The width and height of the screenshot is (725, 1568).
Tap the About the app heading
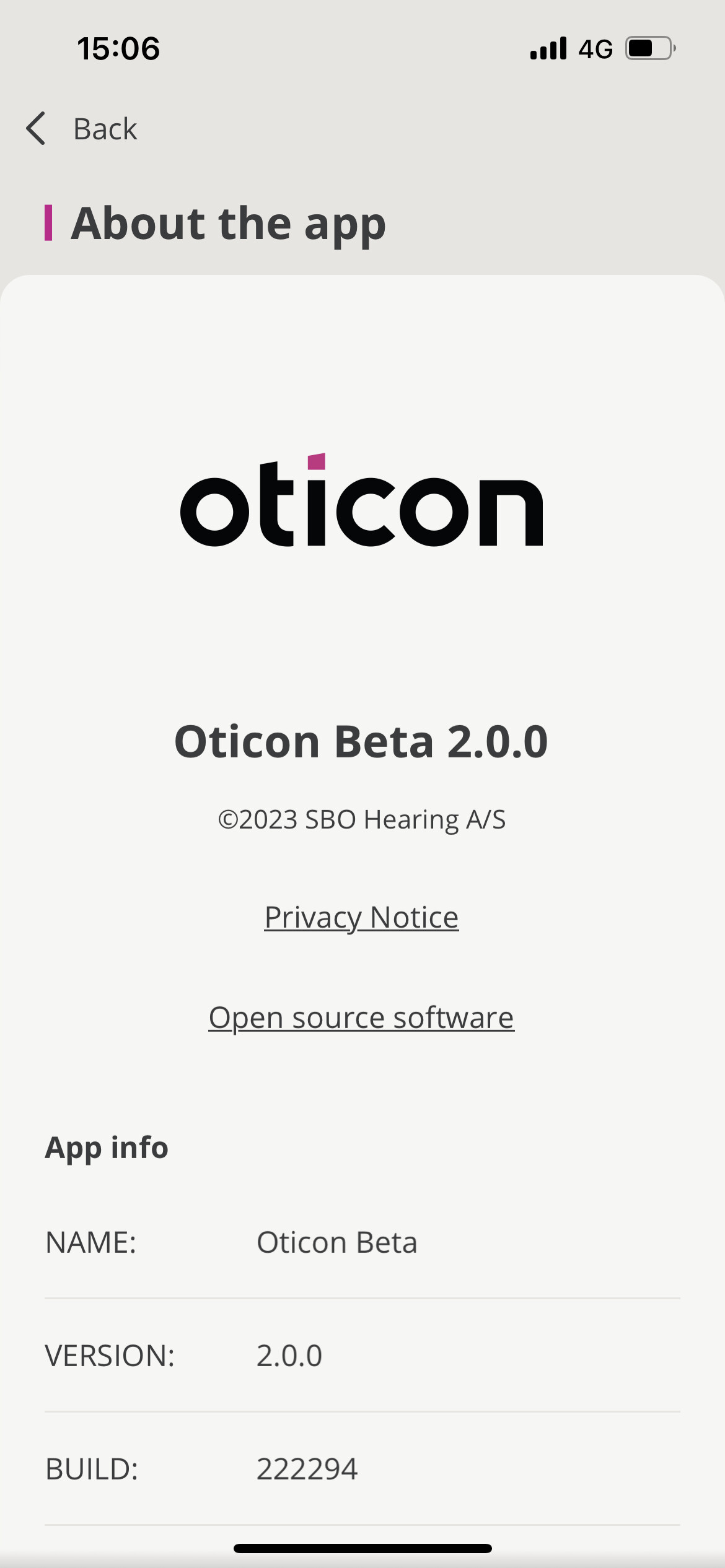click(229, 223)
